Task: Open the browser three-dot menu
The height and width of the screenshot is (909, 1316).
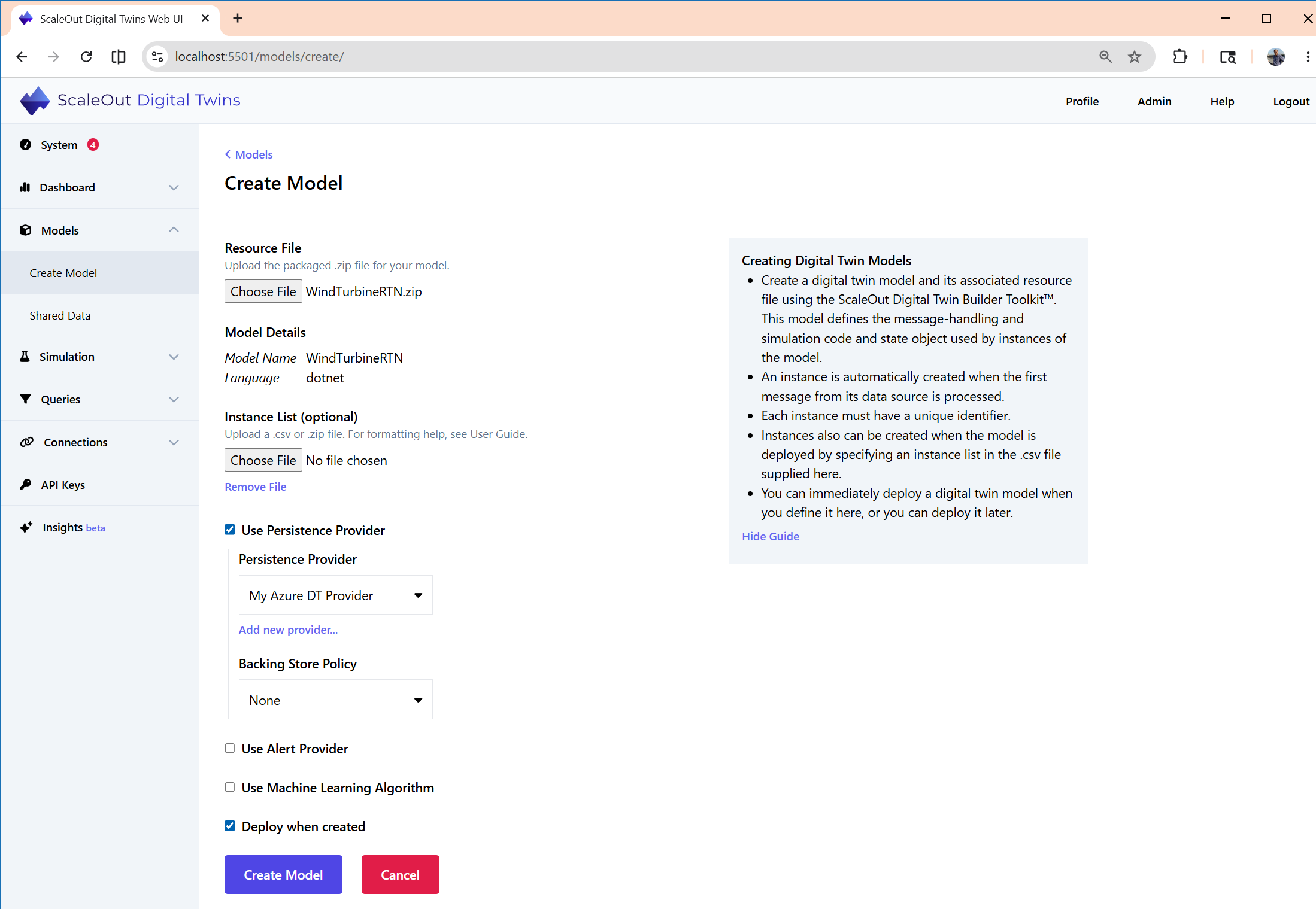Action: point(1308,57)
